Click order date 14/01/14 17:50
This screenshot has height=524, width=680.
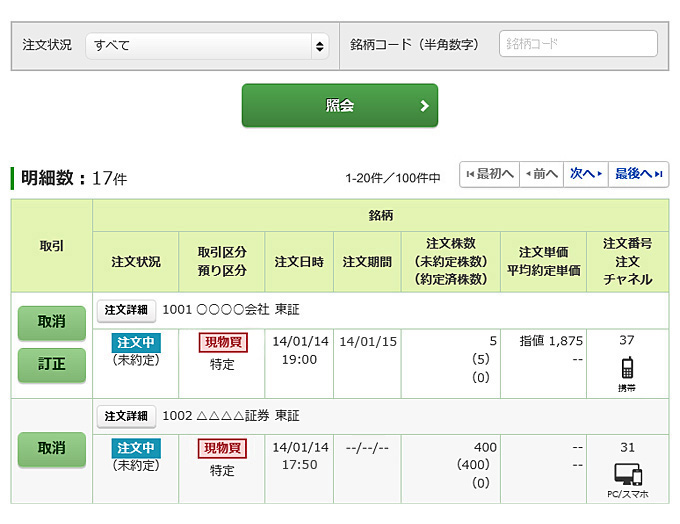pyautogui.click(x=300, y=456)
